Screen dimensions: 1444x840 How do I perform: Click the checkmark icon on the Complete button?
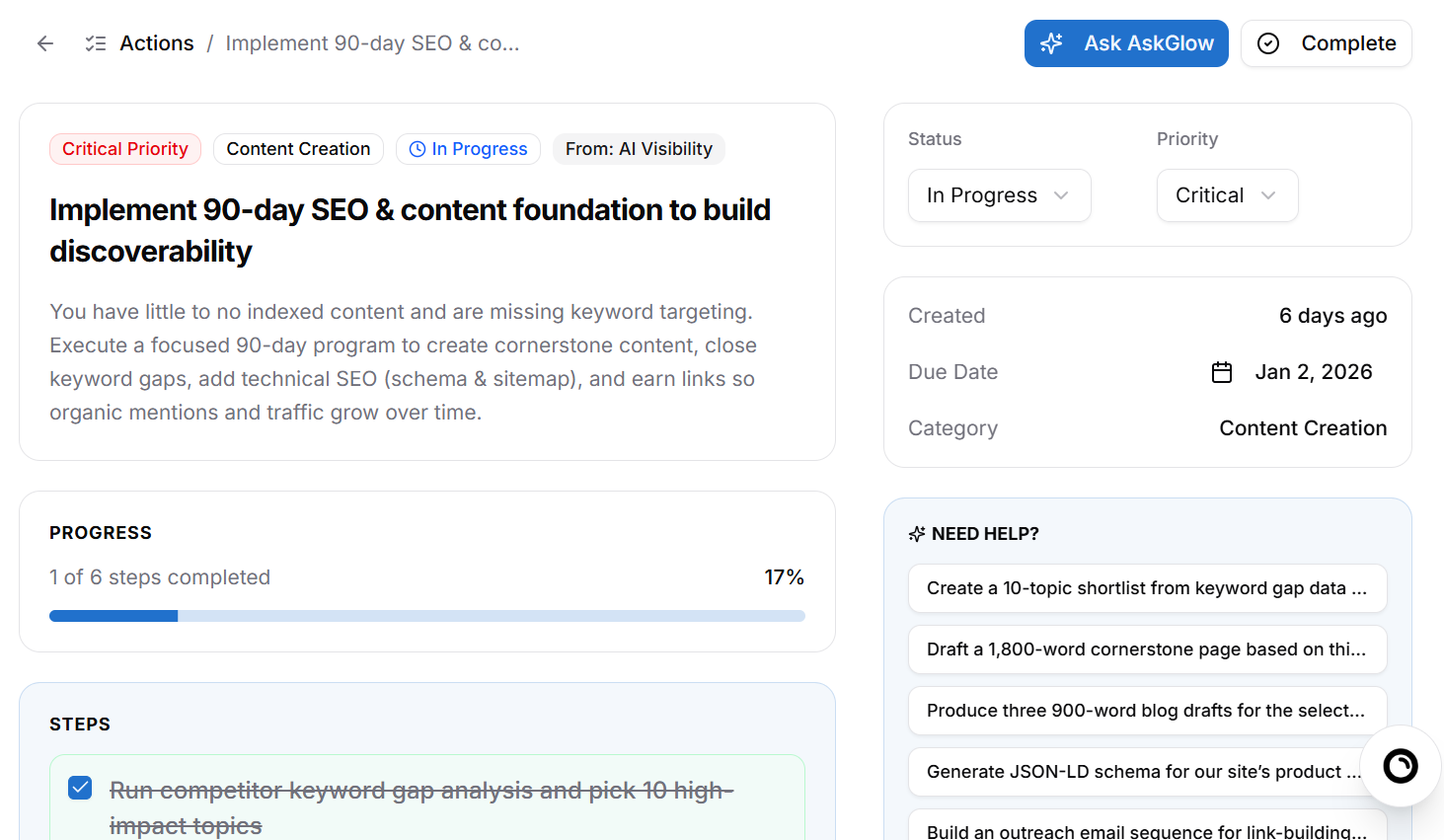pos(1268,42)
